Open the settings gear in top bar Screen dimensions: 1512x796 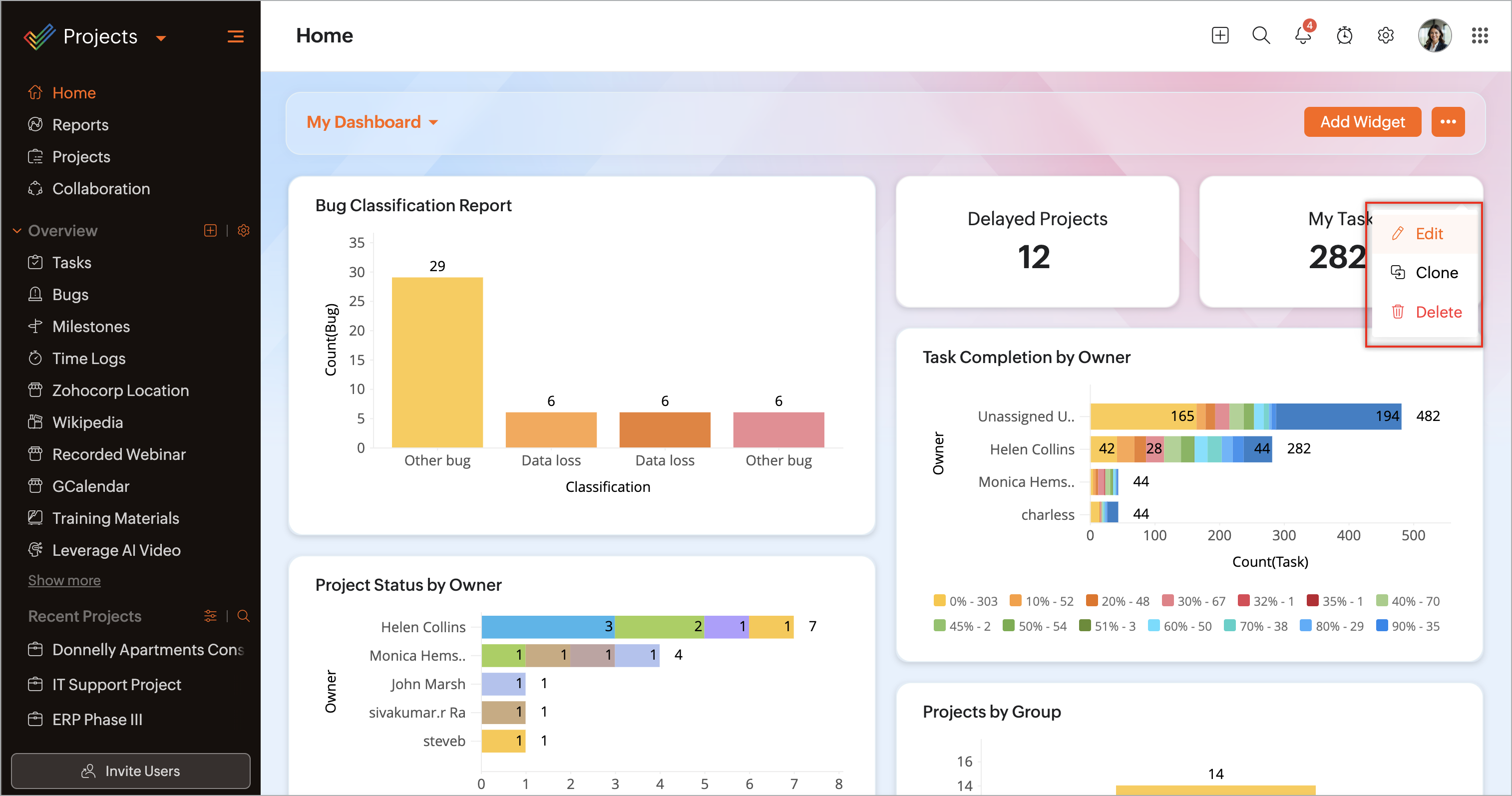(x=1385, y=36)
